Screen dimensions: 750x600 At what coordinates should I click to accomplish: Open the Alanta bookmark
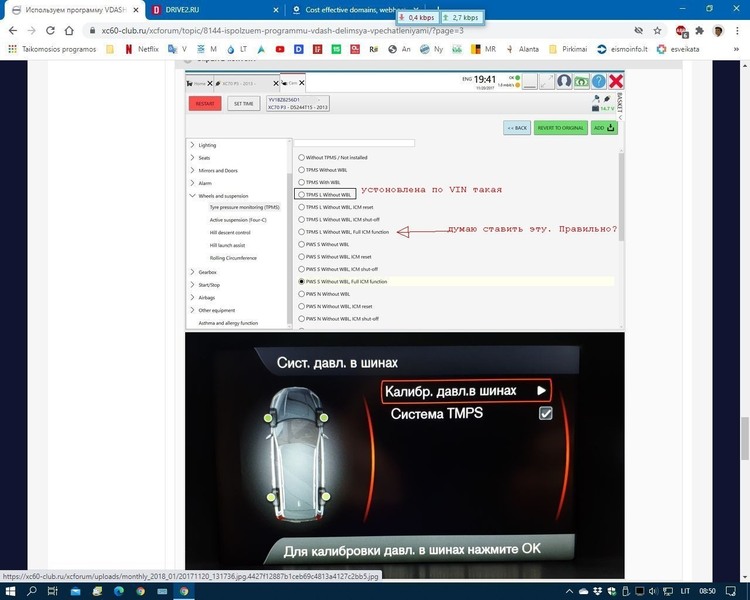[522, 49]
